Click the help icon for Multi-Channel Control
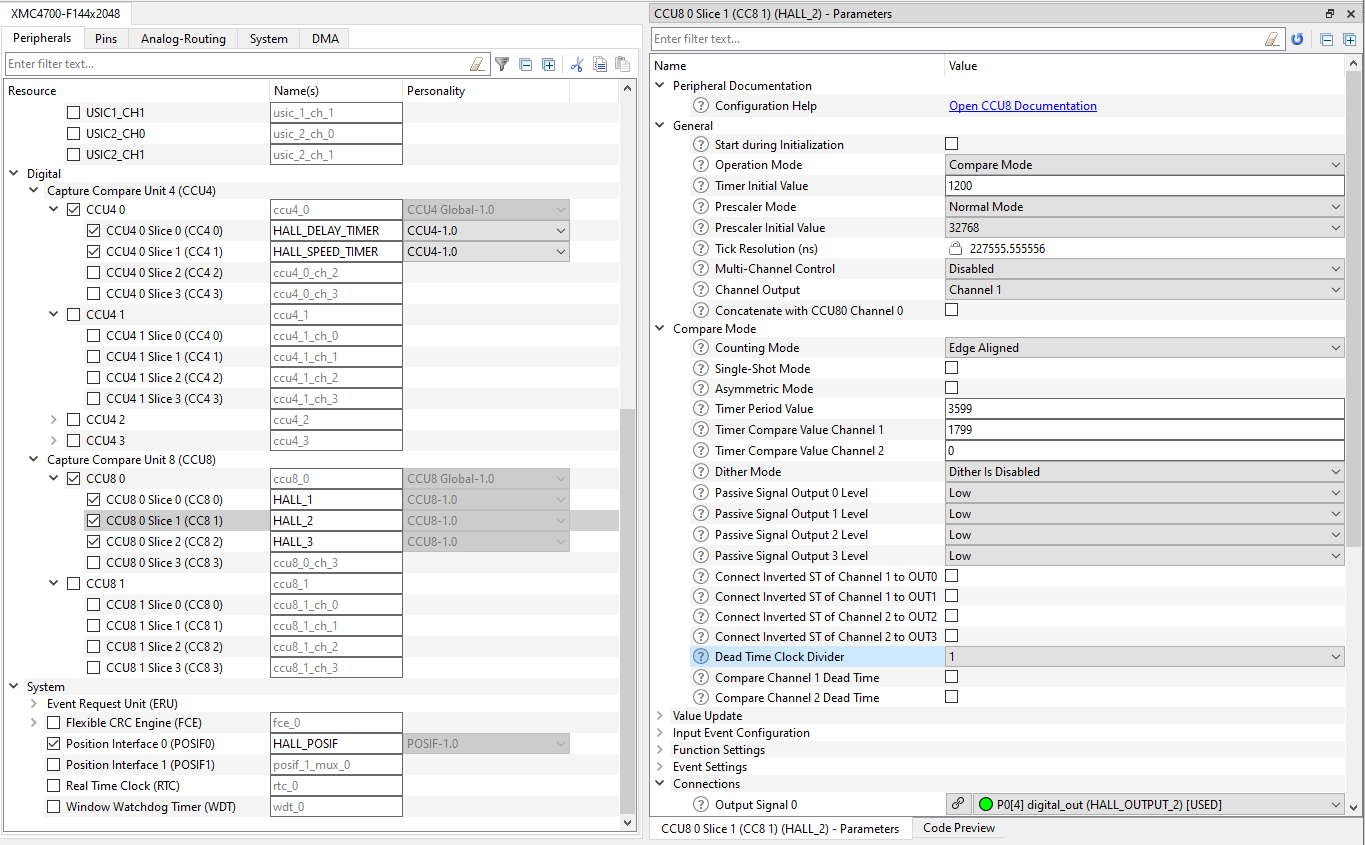 [701, 269]
